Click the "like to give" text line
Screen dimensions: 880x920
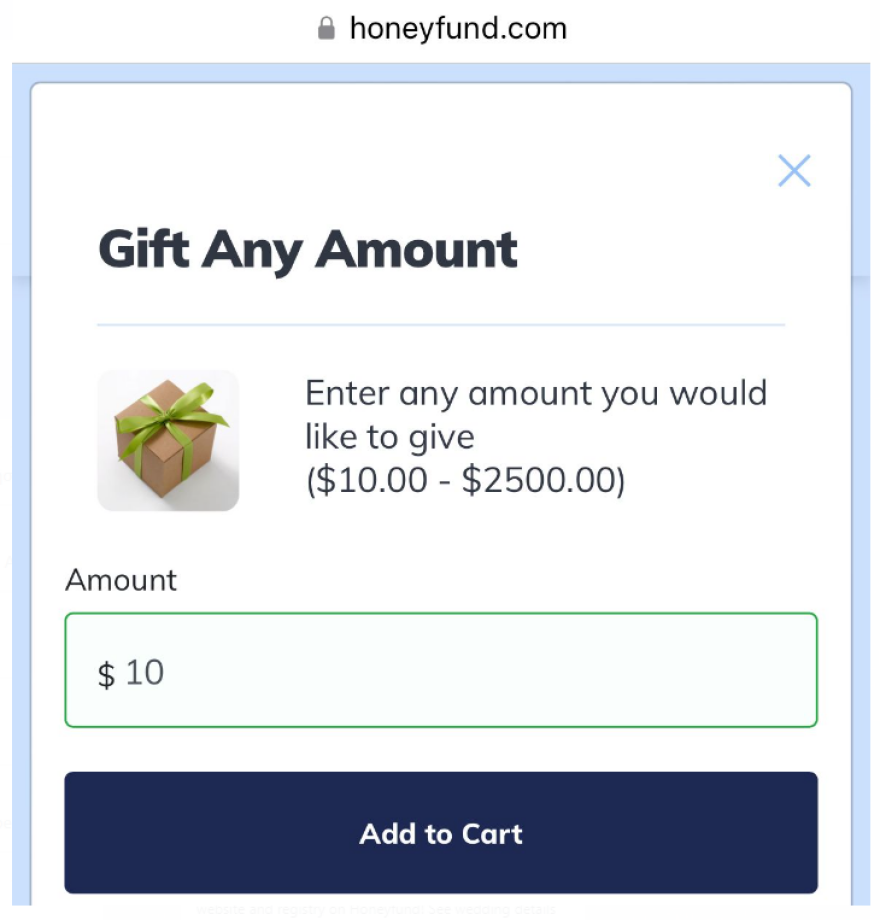[x=390, y=437]
